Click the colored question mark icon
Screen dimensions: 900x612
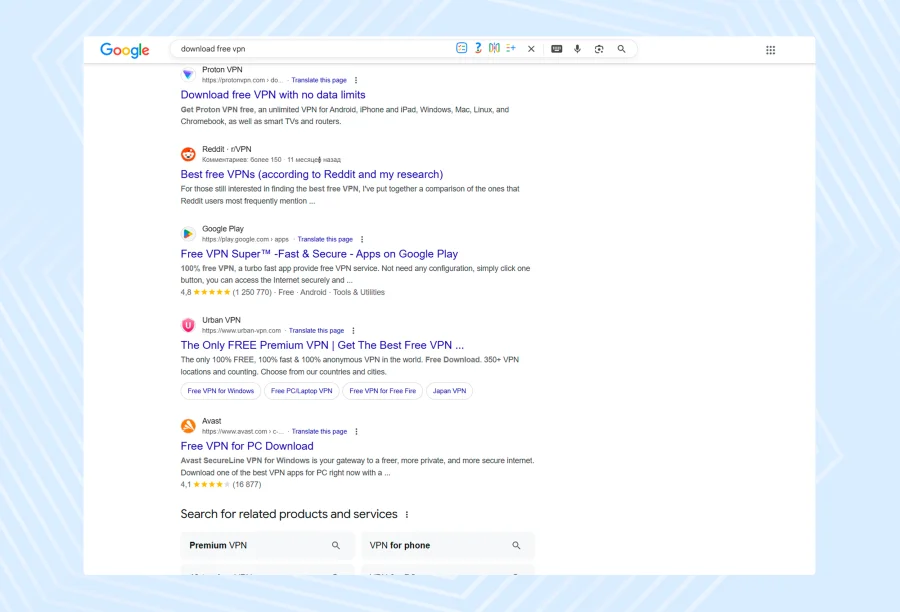(478, 48)
